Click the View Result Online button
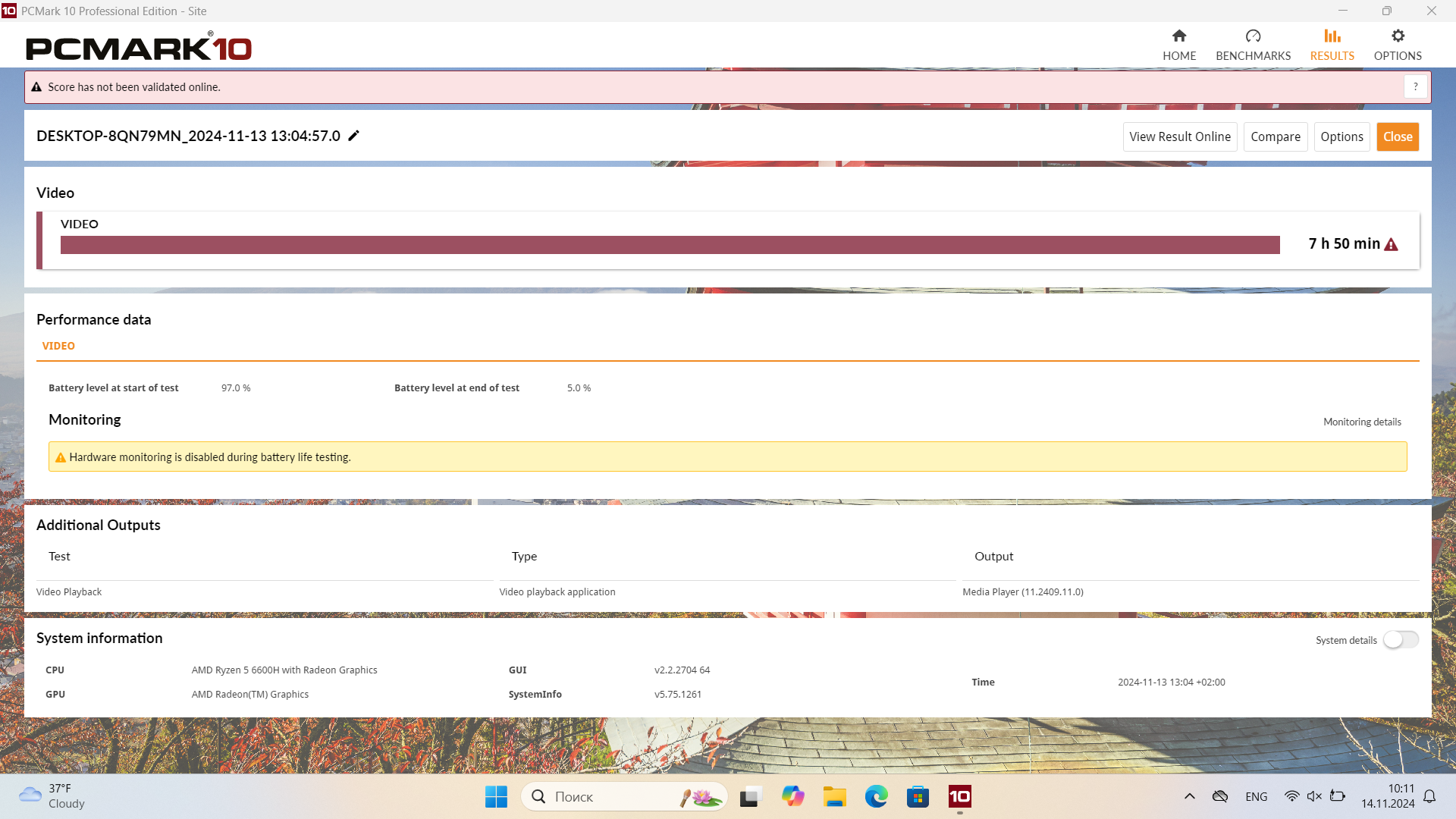Viewport: 1456px width, 819px height. point(1179,136)
